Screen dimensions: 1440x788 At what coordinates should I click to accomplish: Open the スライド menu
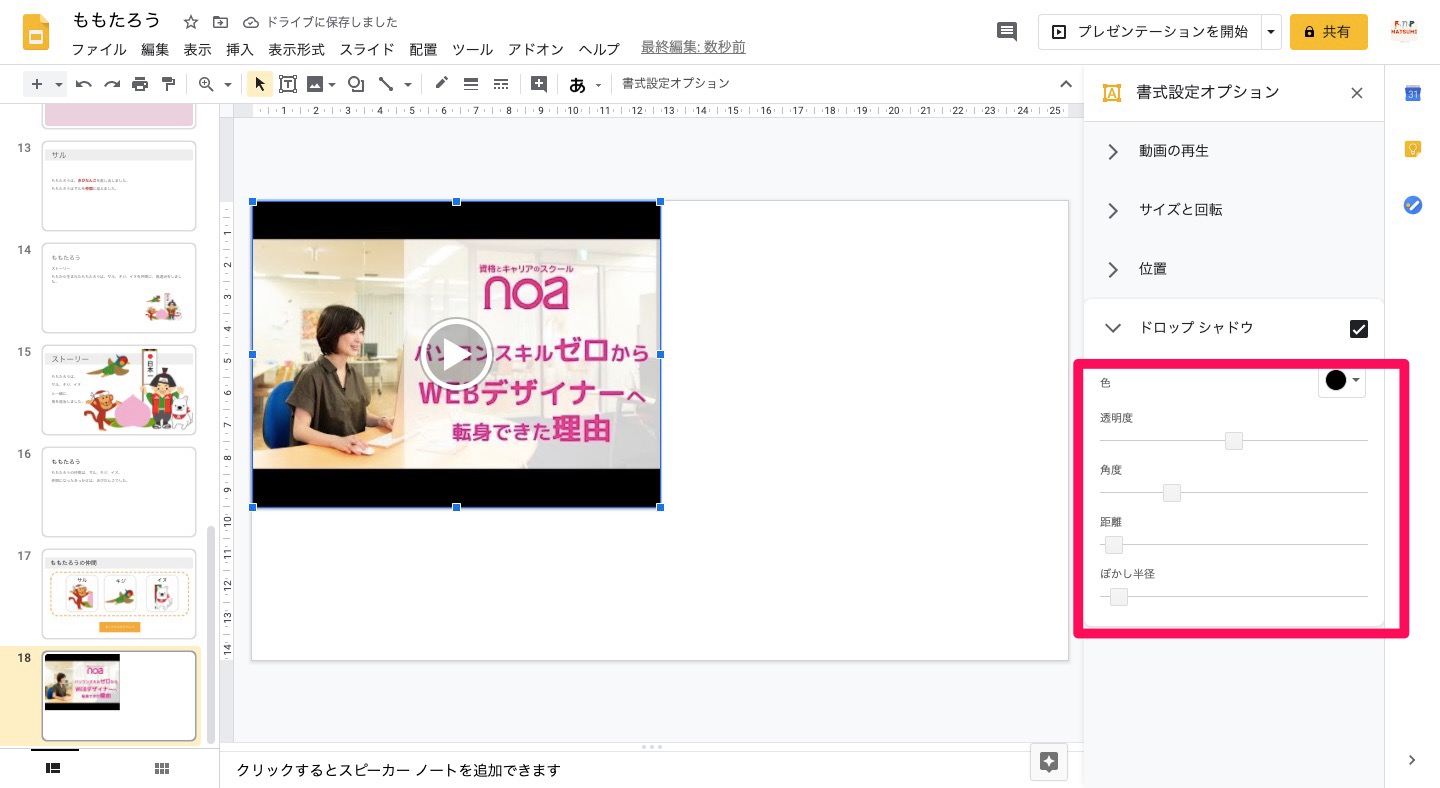pyautogui.click(x=367, y=49)
